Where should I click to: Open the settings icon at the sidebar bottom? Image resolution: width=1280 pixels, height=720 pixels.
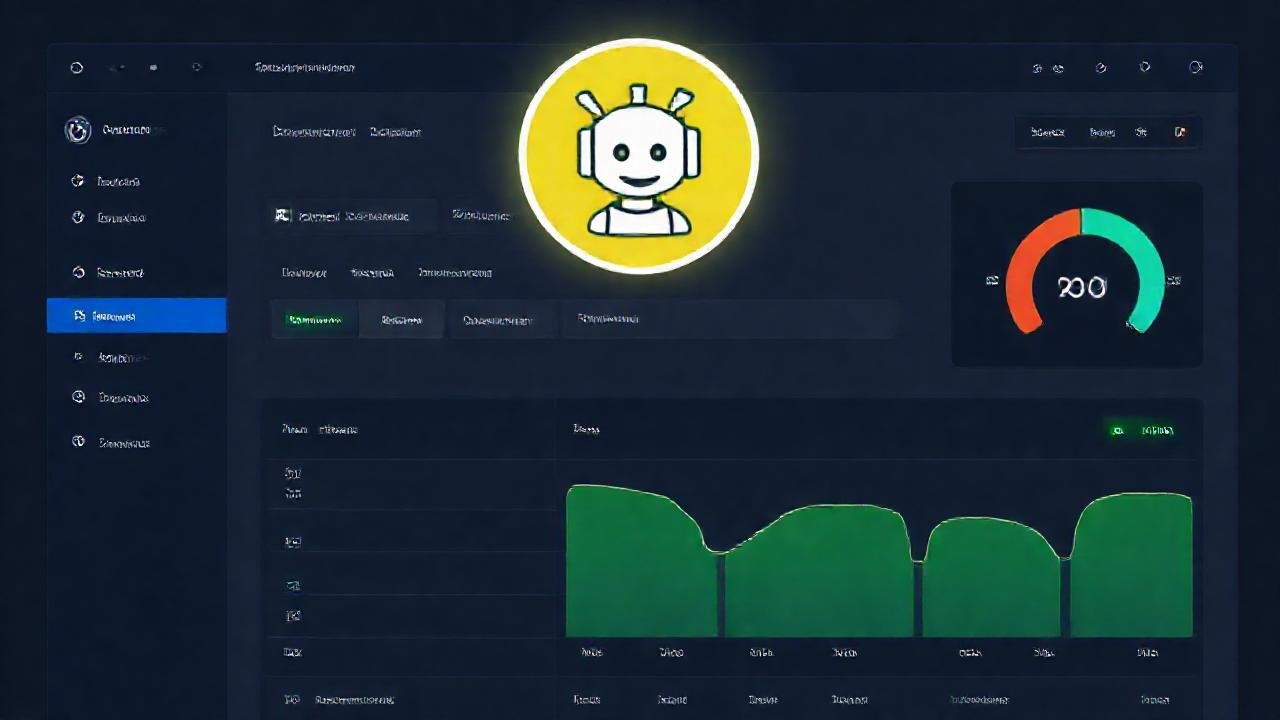click(x=77, y=442)
